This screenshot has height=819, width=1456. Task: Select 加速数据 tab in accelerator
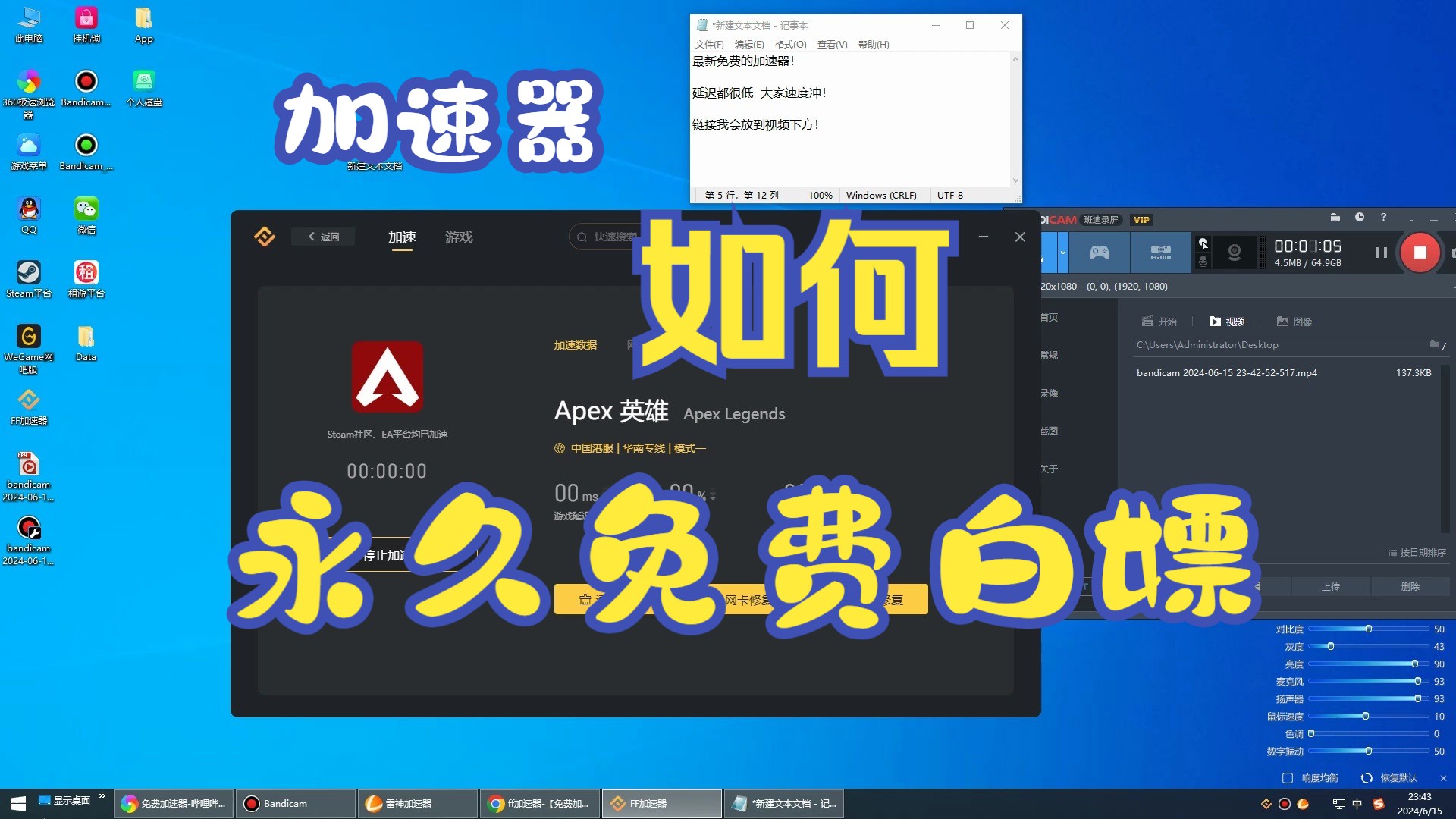click(575, 345)
